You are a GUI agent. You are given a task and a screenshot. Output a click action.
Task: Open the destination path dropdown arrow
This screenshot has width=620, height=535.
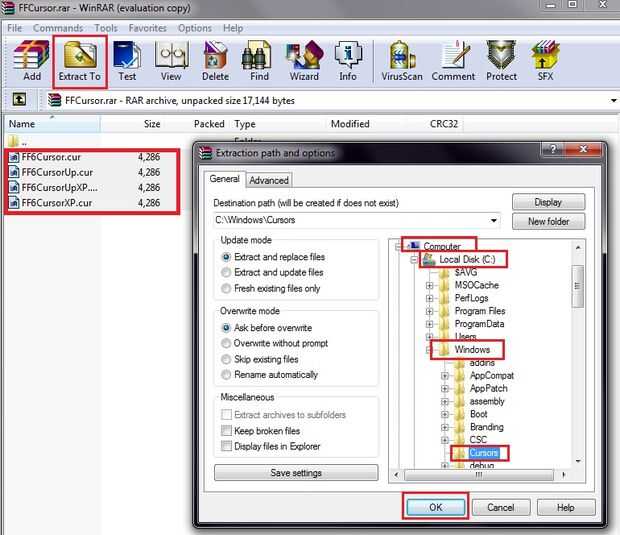(x=493, y=220)
